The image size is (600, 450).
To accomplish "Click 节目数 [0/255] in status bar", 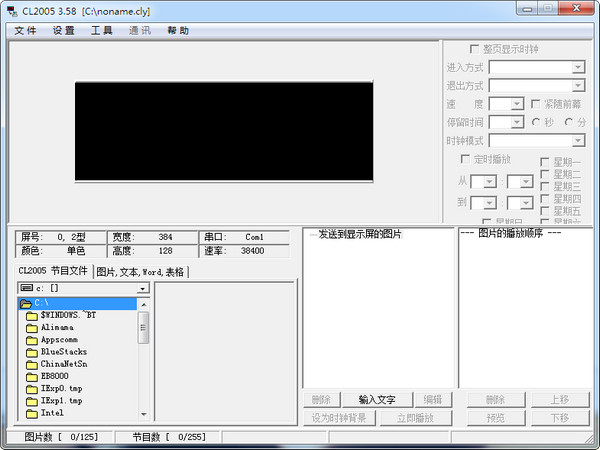I will tap(169, 437).
